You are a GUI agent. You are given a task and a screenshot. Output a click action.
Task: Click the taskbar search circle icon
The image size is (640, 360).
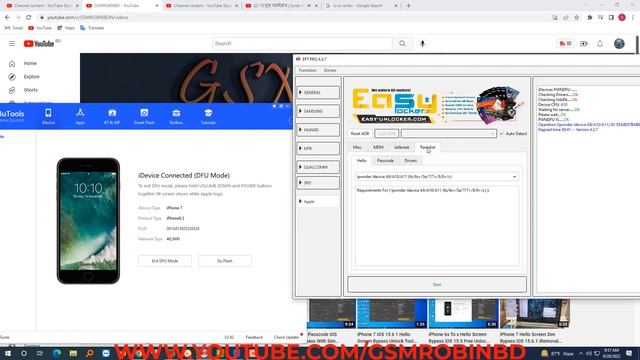24,353
